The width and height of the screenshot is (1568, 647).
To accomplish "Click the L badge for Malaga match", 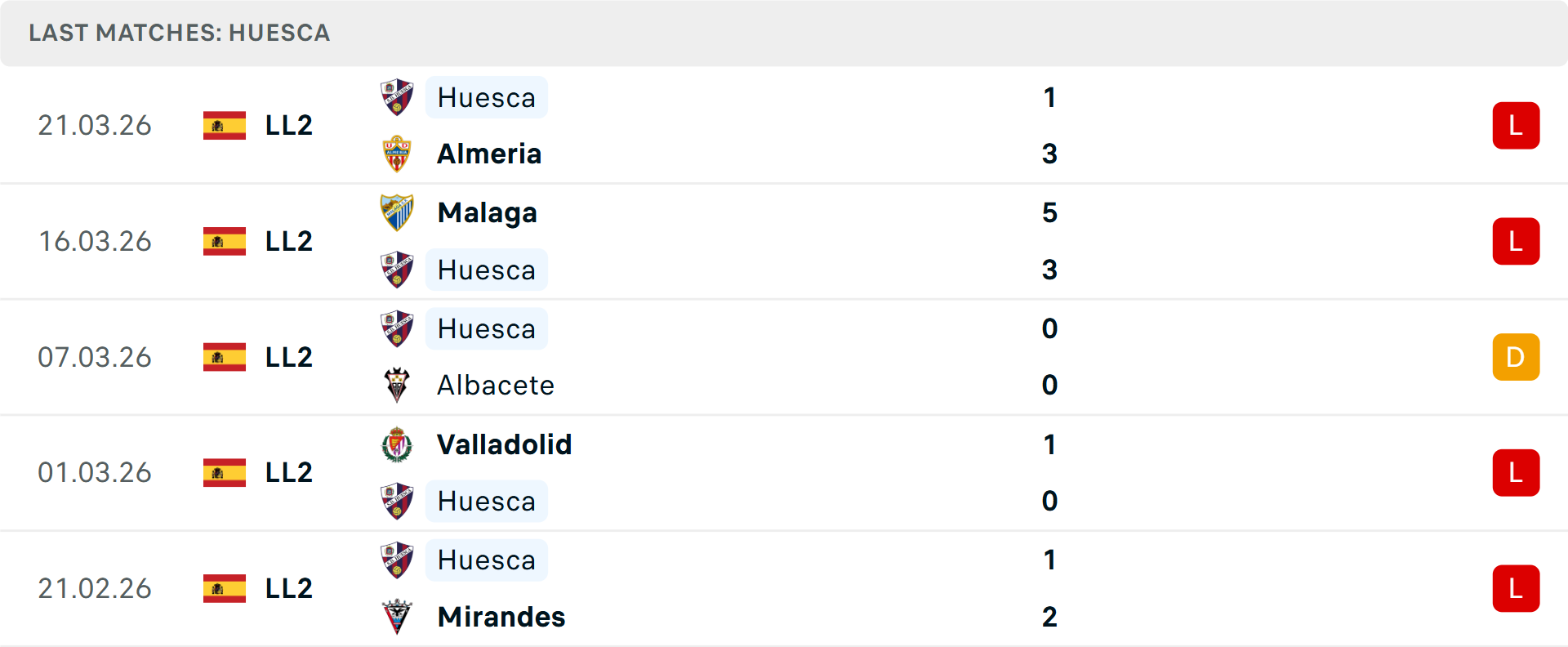I will click(x=1516, y=242).
